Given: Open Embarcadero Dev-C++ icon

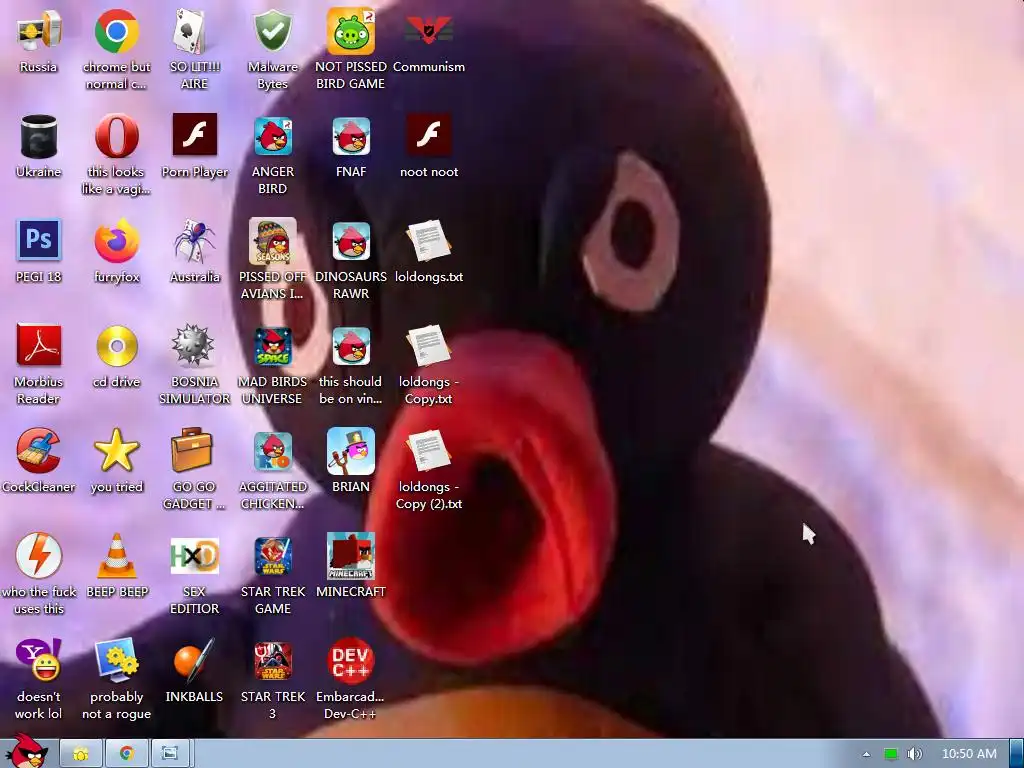Looking at the screenshot, I should [x=351, y=660].
